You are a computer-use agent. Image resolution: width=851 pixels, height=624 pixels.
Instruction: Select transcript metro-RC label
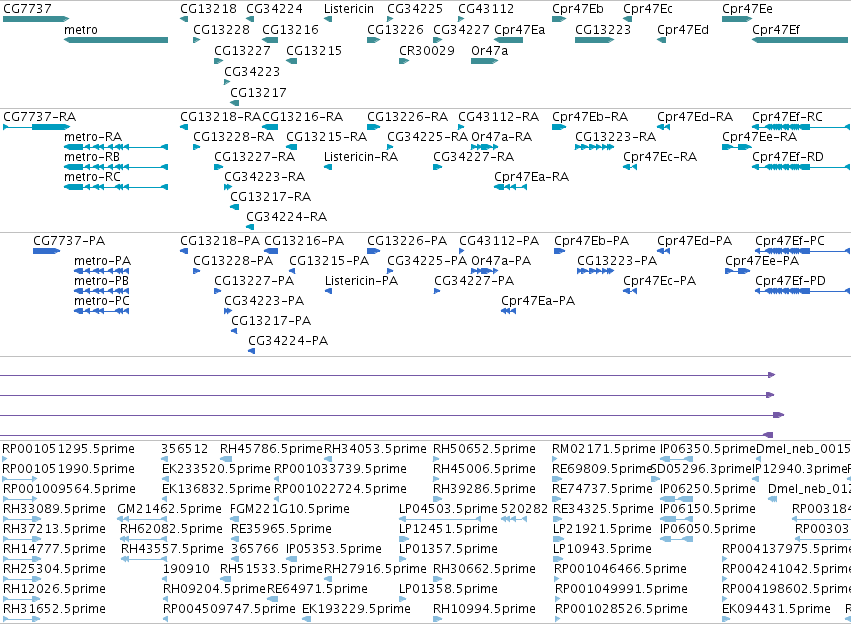pyautogui.click(x=92, y=177)
